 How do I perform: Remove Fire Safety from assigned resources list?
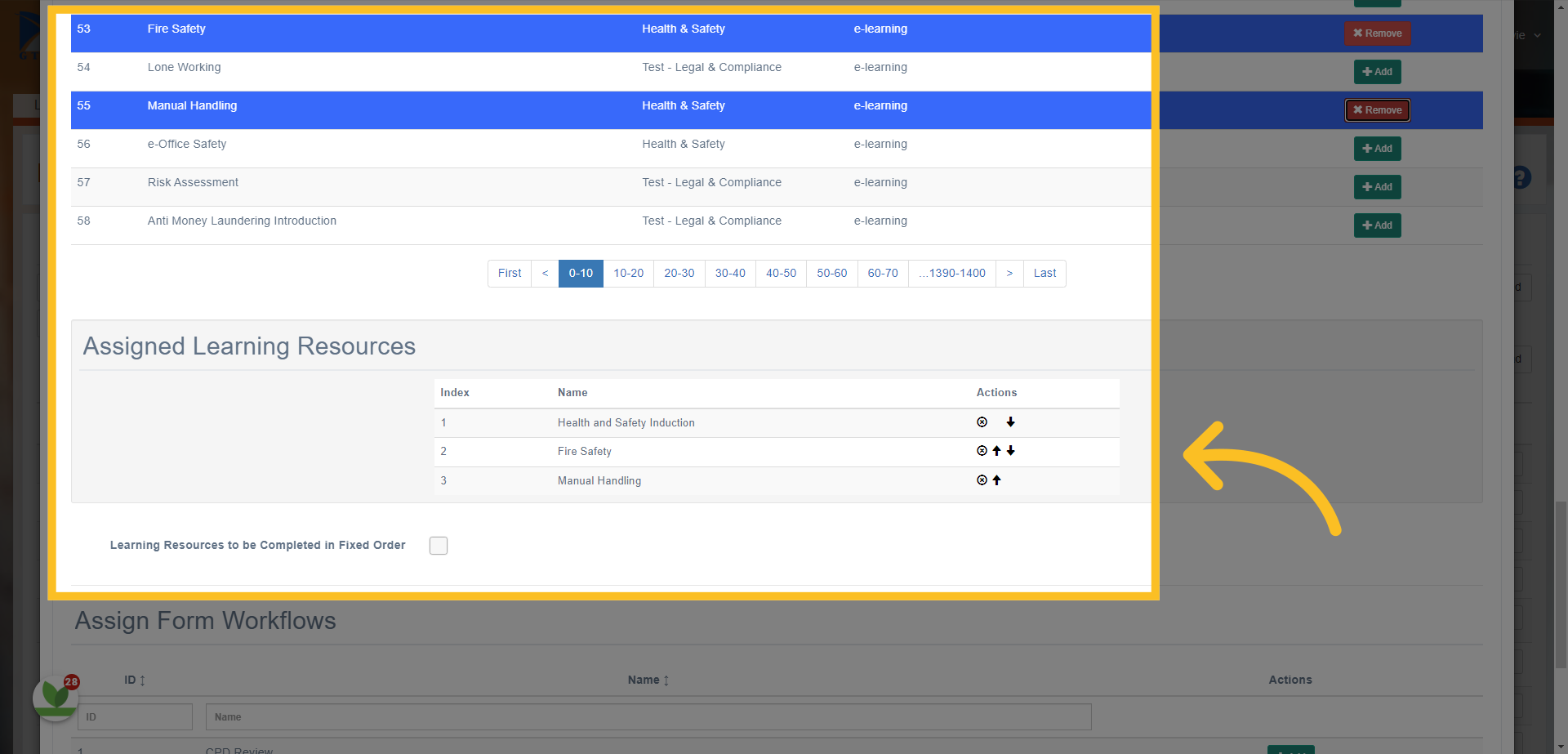(x=982, y=451)
